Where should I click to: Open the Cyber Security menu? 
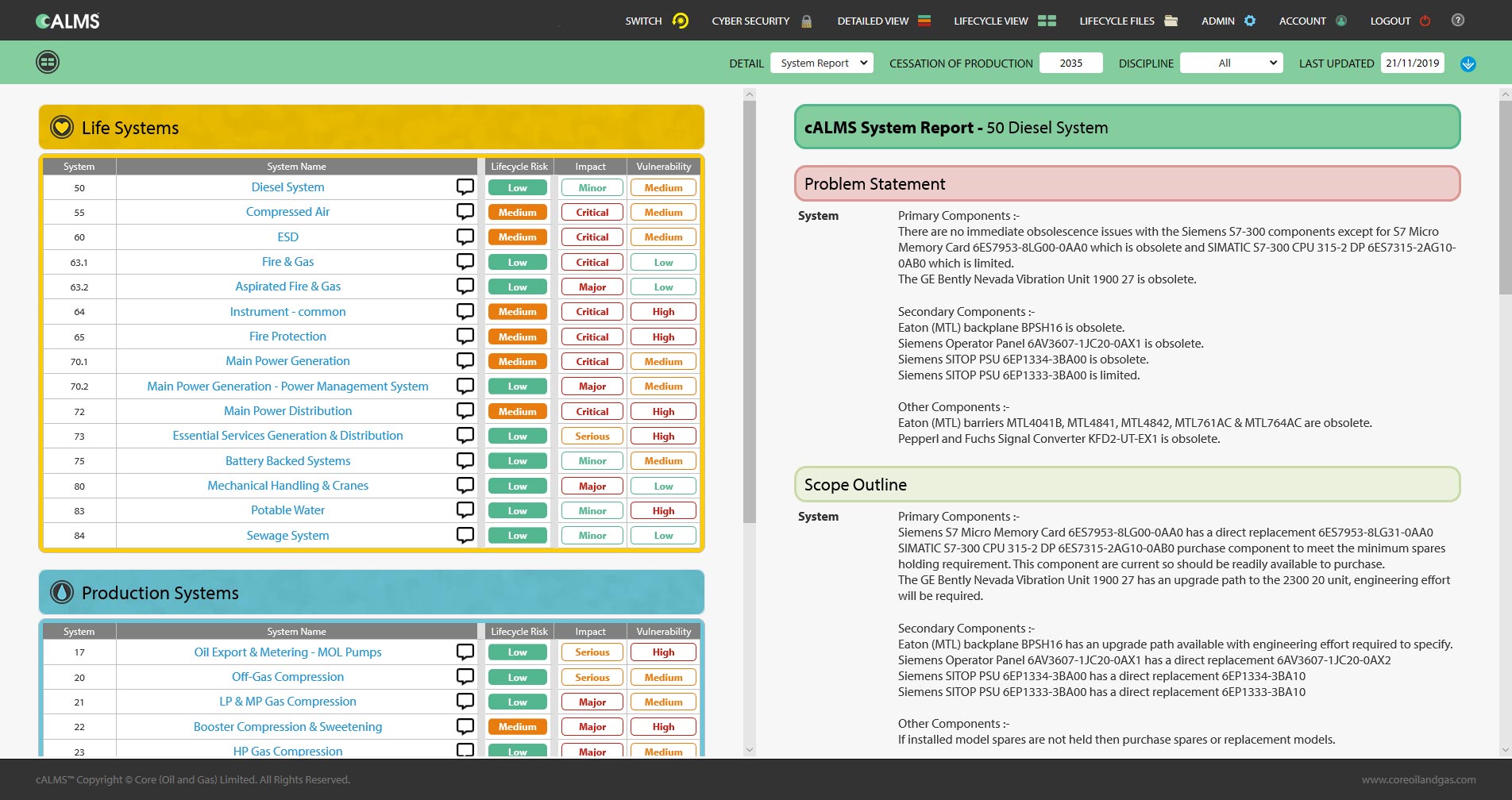tap(761, 21)
